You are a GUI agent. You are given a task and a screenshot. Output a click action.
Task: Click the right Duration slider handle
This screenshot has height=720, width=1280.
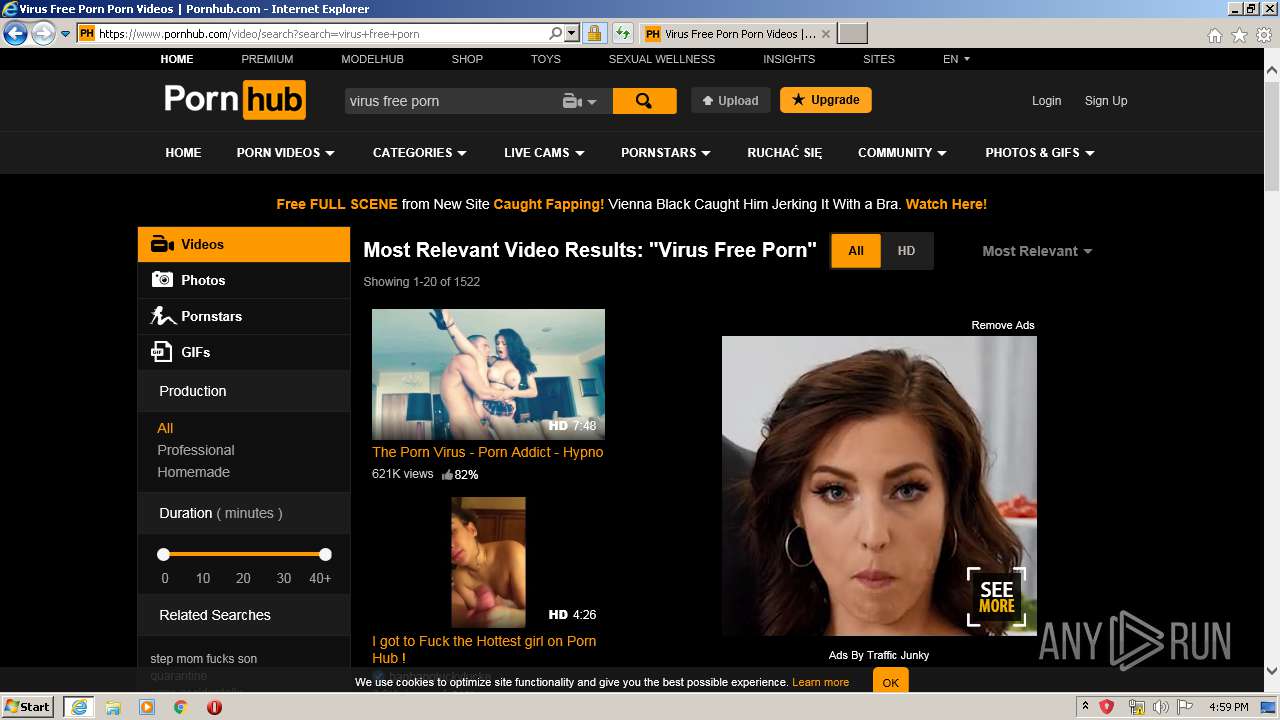(x=325, y=554)
